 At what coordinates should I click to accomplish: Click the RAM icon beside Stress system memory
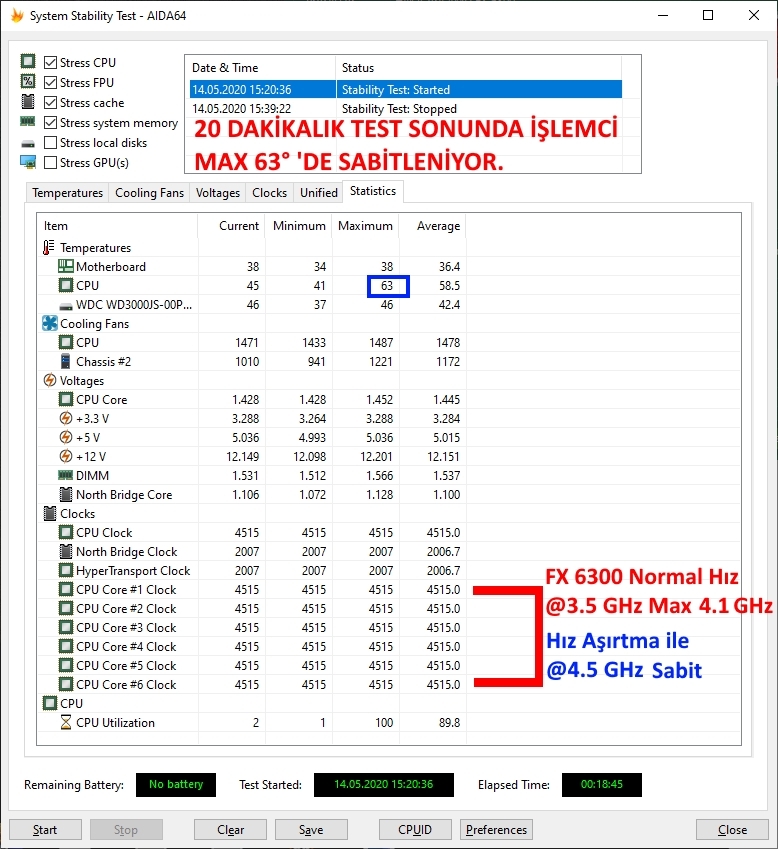coord(28,121)
